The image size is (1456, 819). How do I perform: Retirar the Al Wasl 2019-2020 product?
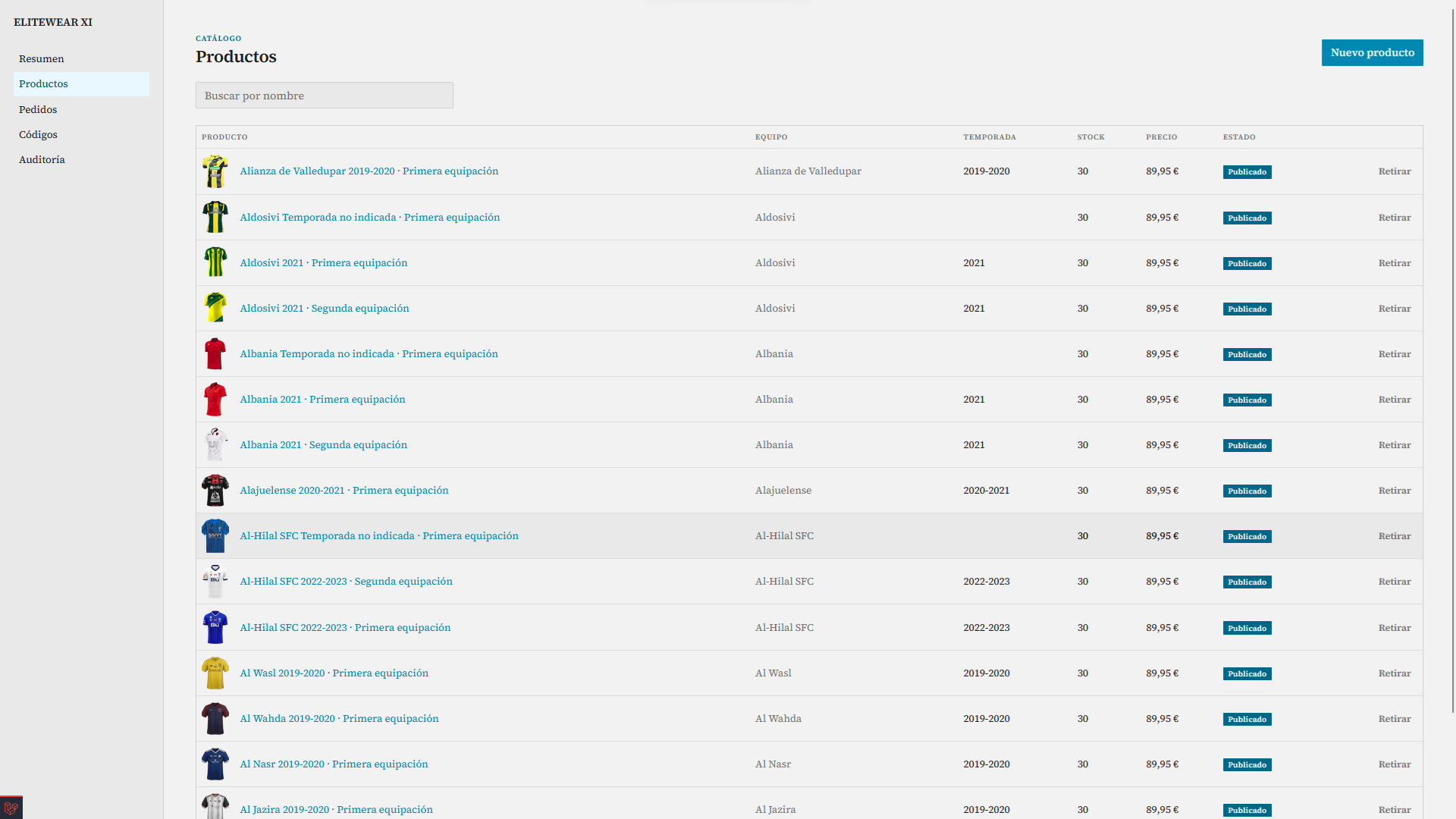[x=1395, y=673]
